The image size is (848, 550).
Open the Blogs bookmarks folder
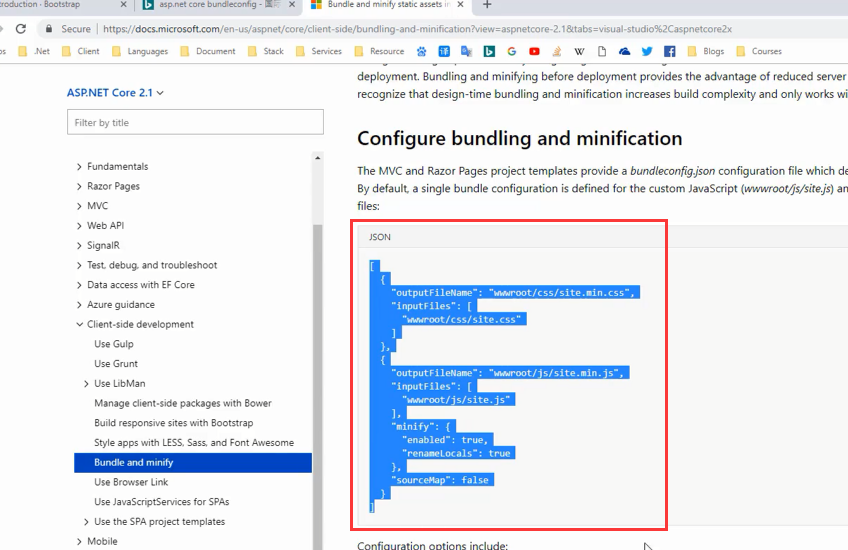click(706, 51)
